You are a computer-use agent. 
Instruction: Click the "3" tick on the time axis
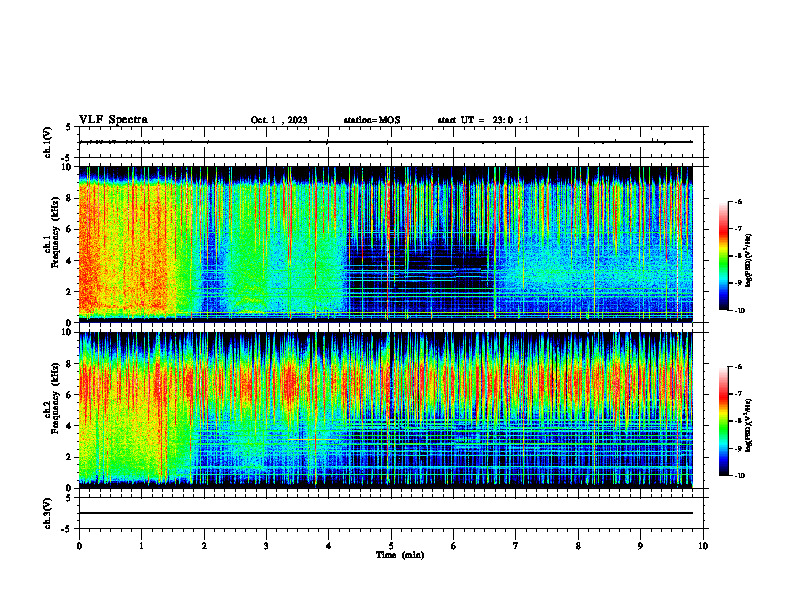click(266, 546)
